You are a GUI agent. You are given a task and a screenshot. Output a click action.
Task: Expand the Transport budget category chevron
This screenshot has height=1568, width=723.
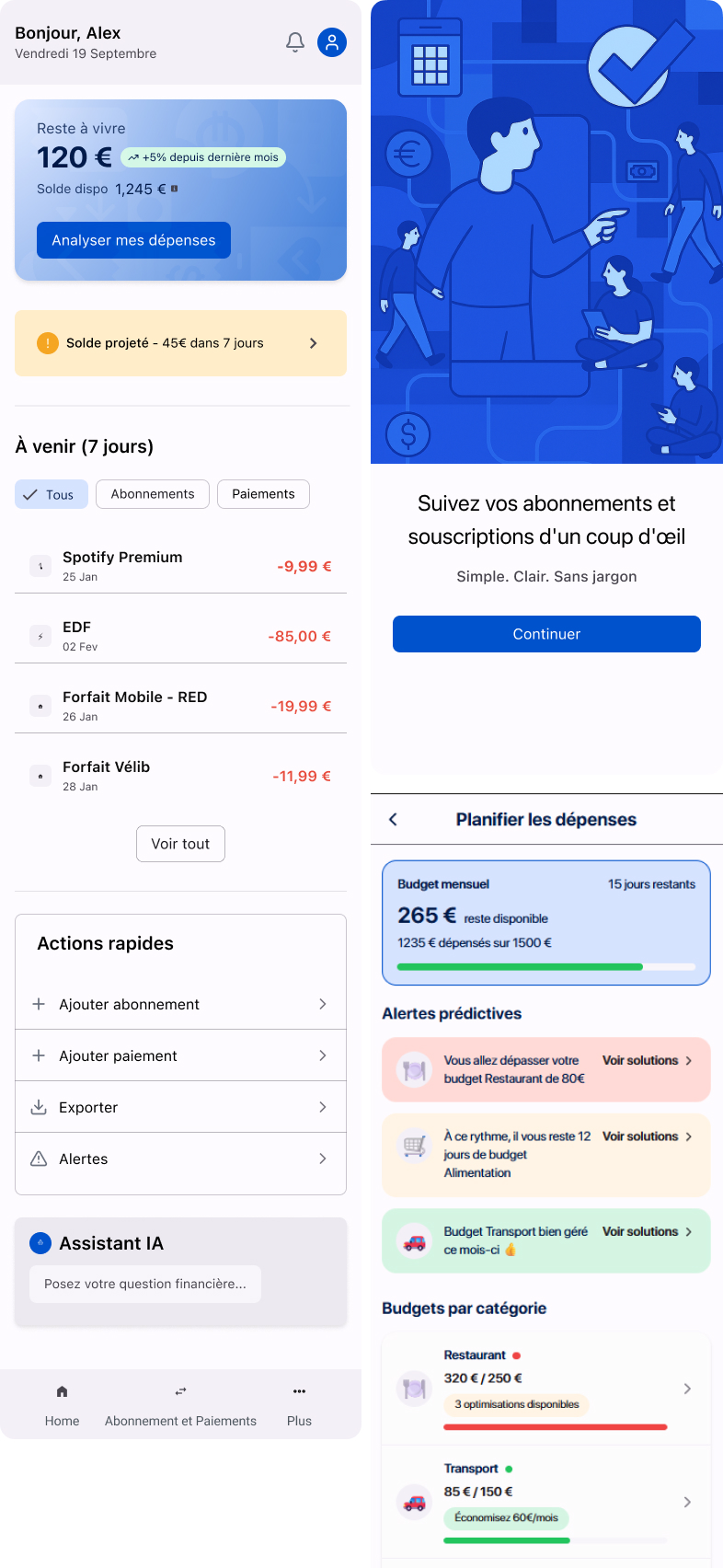point(687,1502)
